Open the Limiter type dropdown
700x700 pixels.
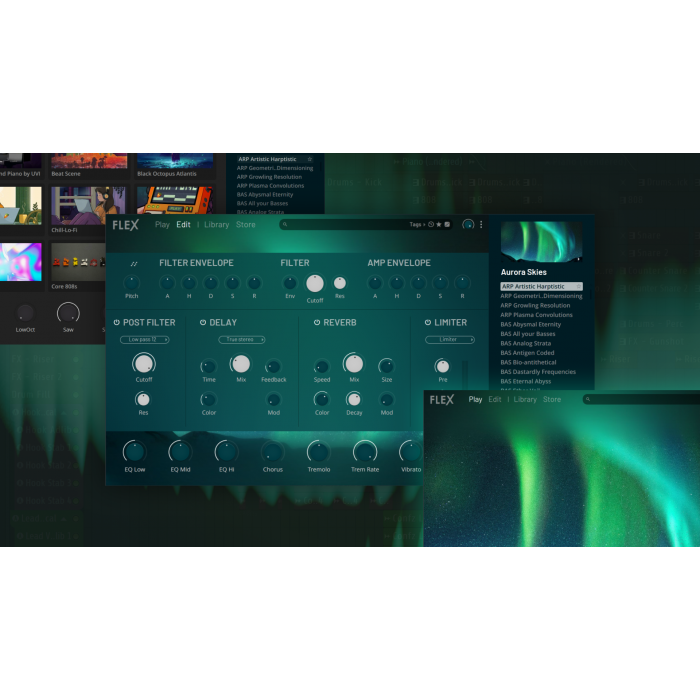point(450,340)
